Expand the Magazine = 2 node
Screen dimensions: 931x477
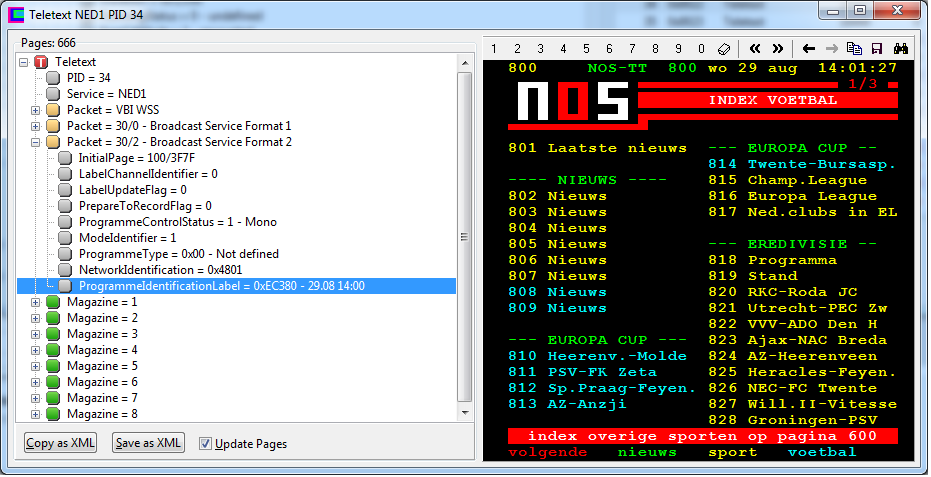tap(36, 318)
